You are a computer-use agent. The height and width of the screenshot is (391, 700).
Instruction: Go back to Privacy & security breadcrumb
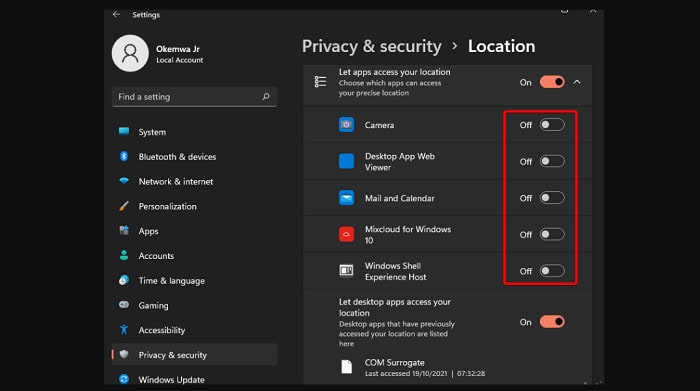371,46
